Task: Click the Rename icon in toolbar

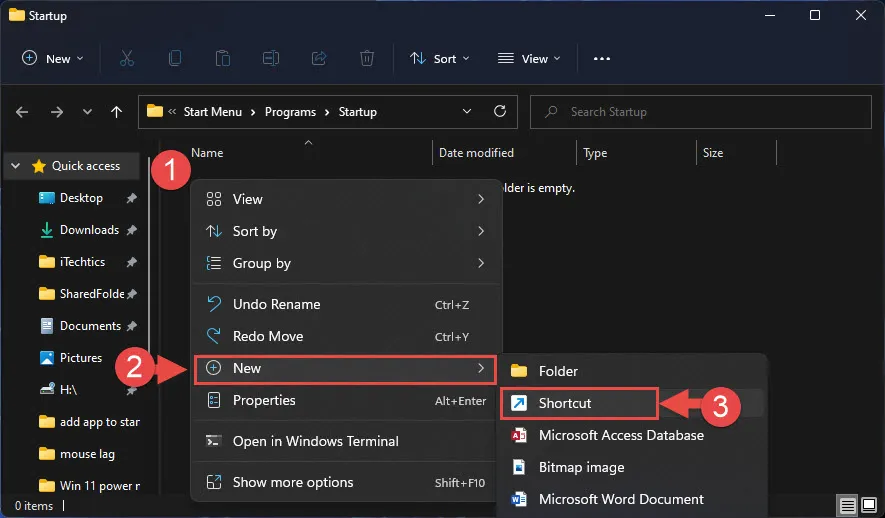Action: point(271,59)
